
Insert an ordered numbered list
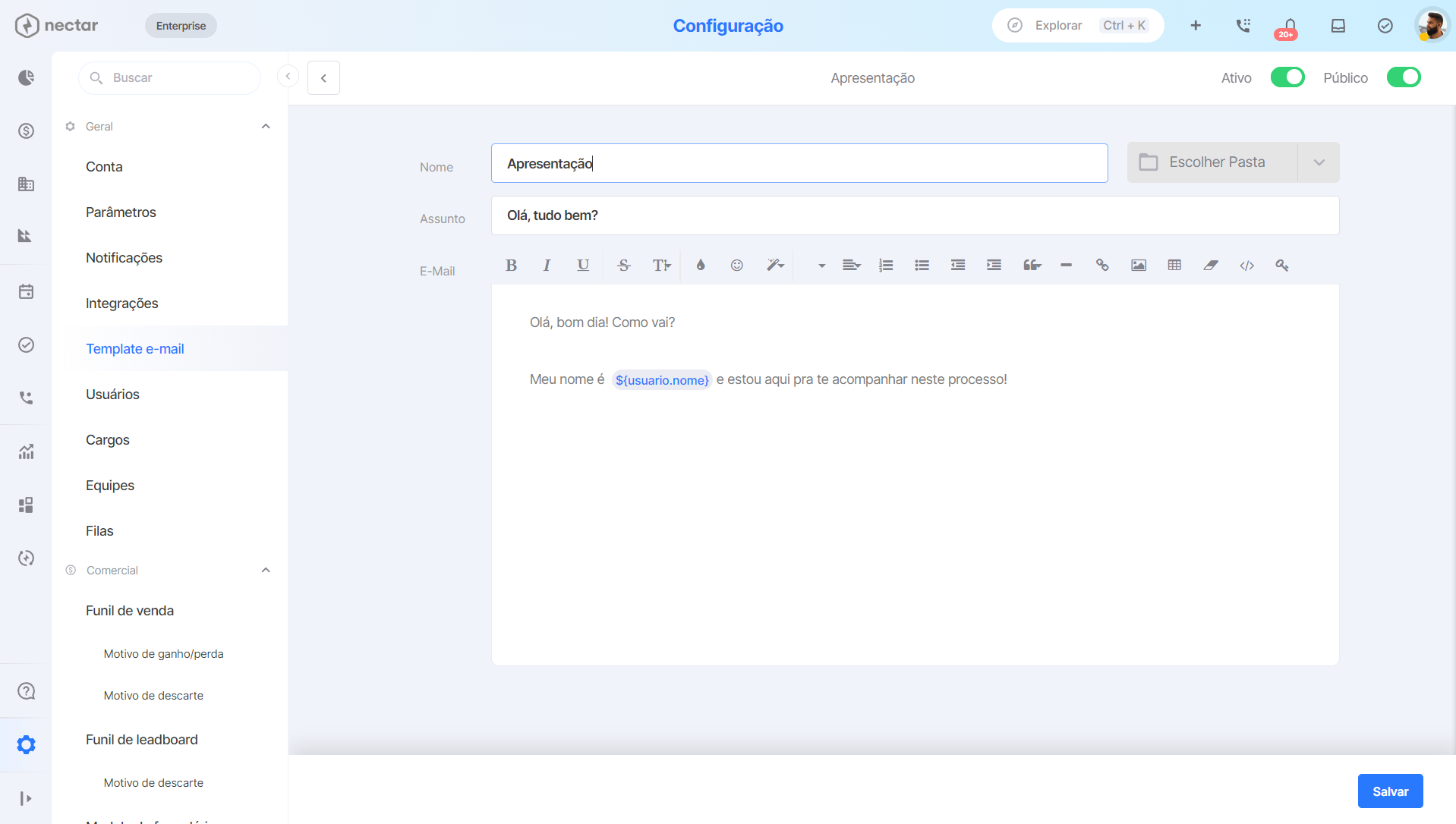tap(886, 265)
